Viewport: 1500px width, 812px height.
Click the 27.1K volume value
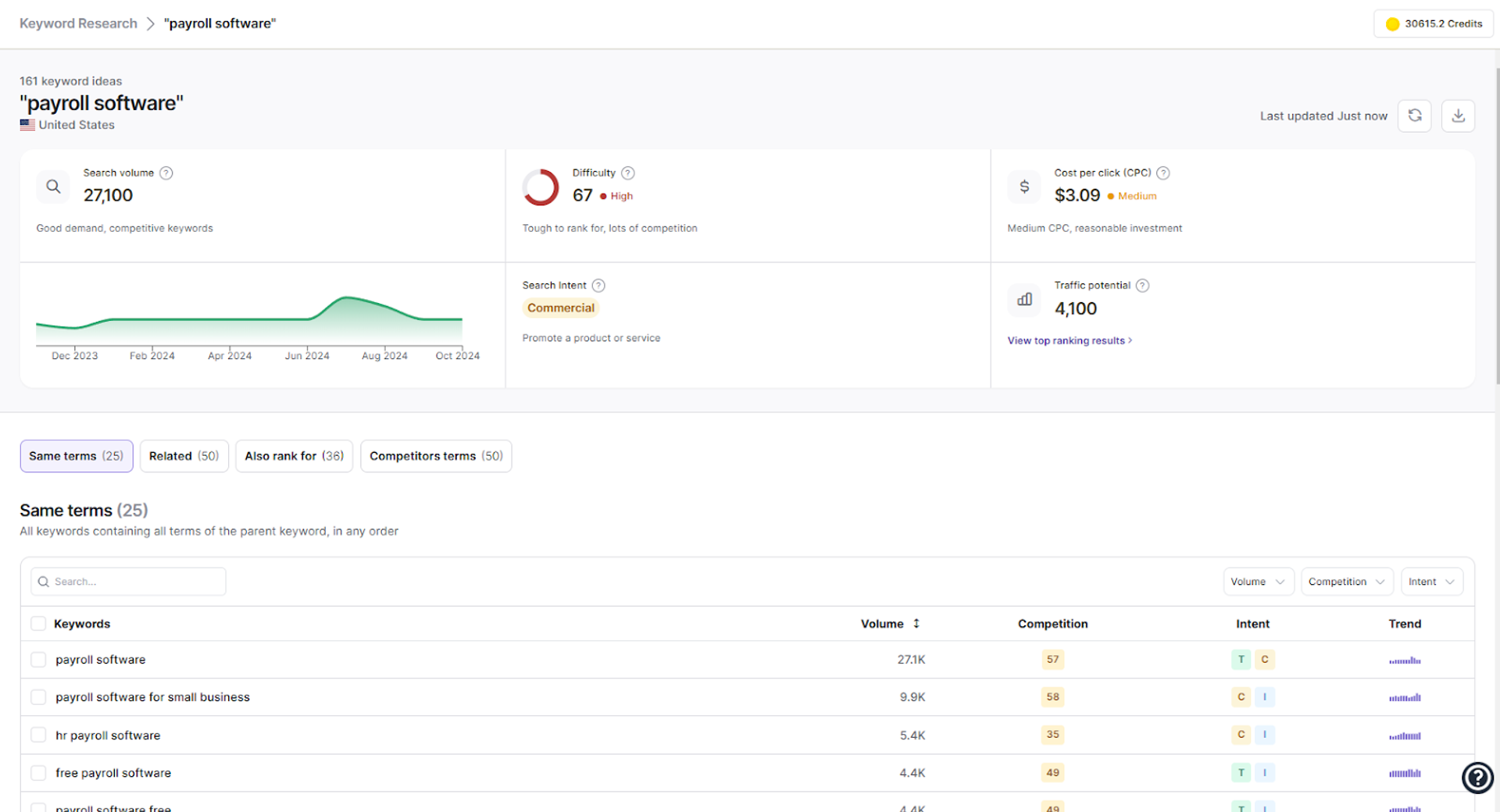[911, 660]
